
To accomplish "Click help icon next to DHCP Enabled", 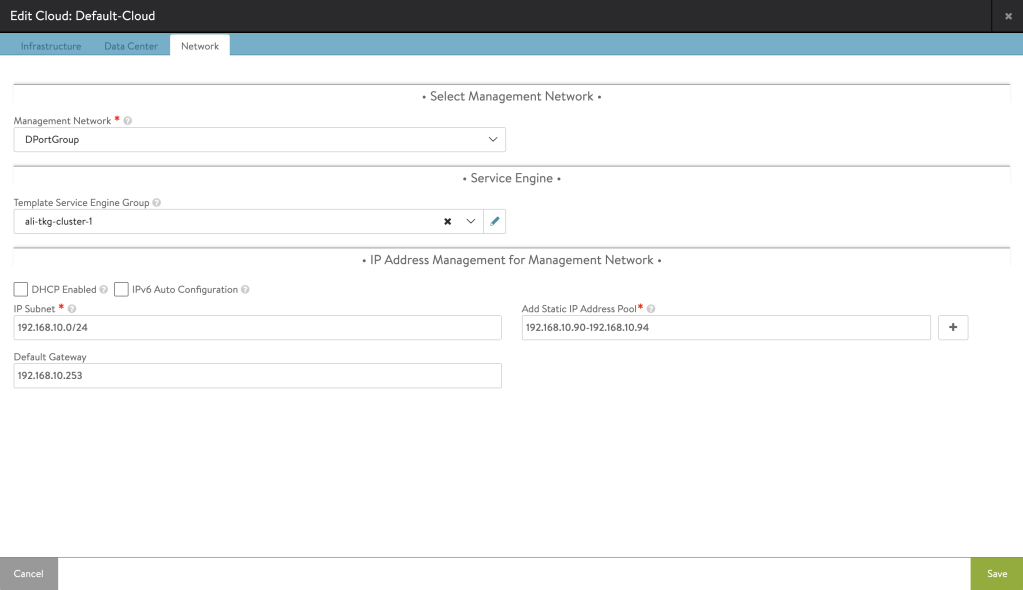I will [104, 290].
